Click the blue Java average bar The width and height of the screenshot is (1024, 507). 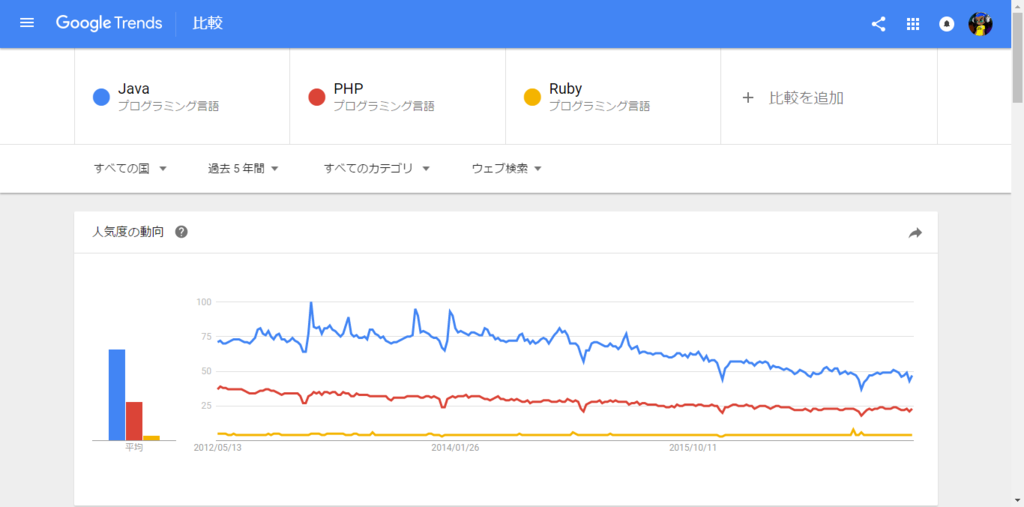117,395
